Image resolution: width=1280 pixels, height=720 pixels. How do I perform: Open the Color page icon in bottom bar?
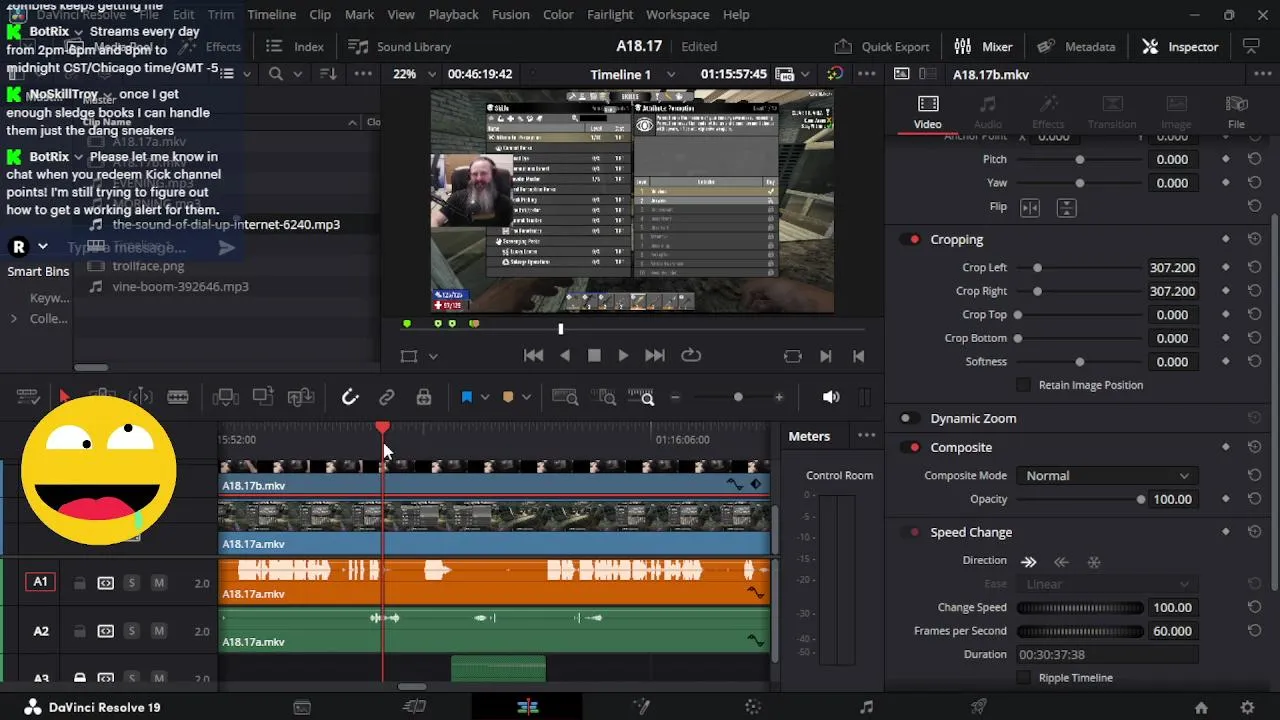pyautogui.click(x=754, y=707)
